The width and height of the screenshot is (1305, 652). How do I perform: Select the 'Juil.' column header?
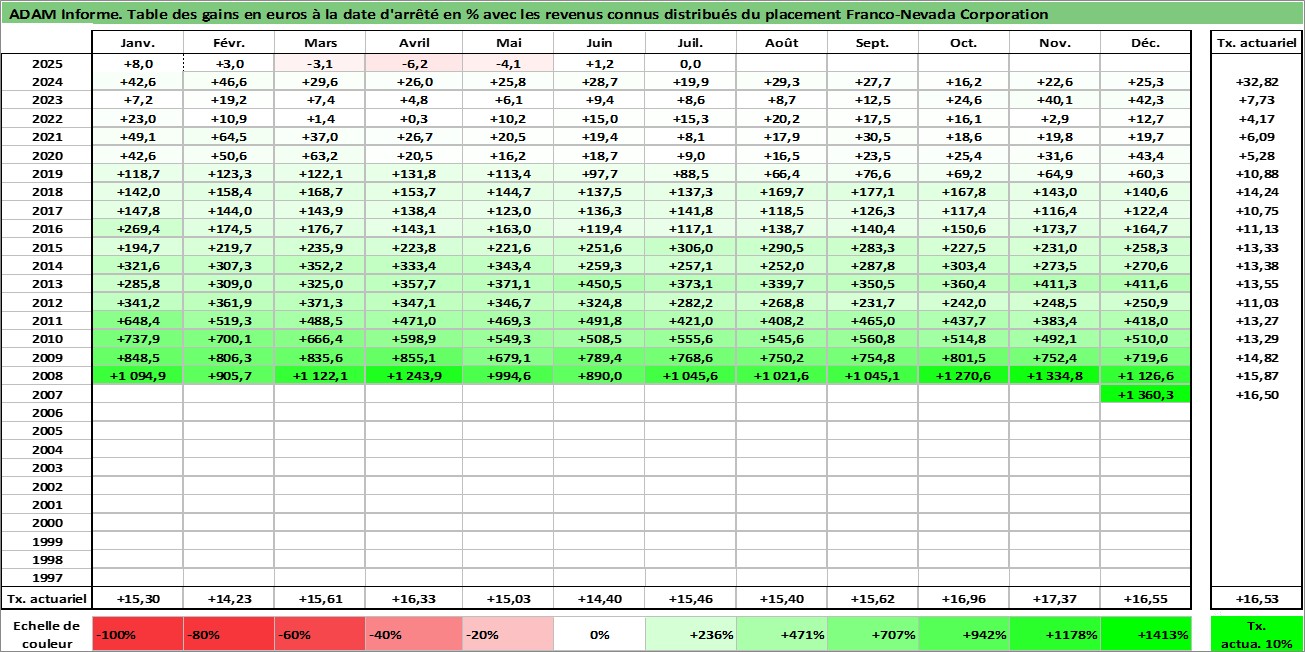pyautogui.click(x=690, y=43)
